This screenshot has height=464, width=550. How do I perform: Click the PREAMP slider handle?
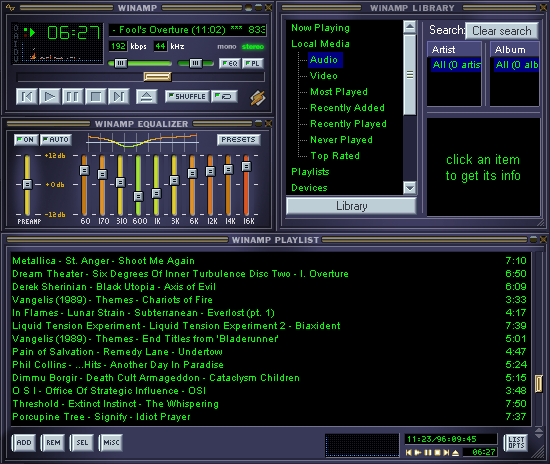tap(27, 184)
